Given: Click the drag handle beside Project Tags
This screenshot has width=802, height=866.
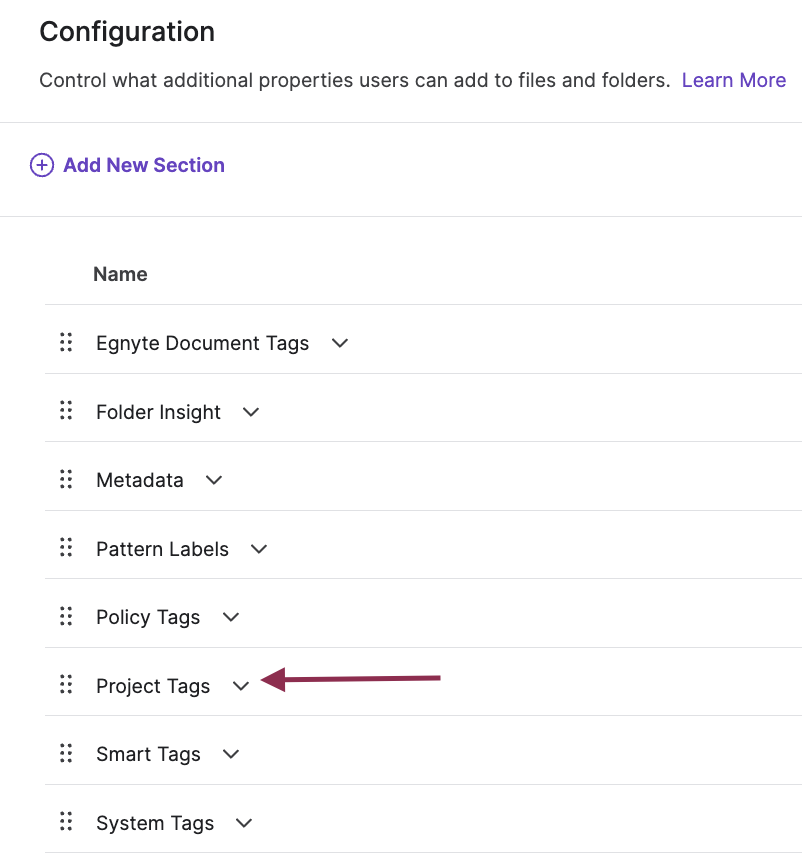Looking at the screenshot, I should (x=66, y=684).
